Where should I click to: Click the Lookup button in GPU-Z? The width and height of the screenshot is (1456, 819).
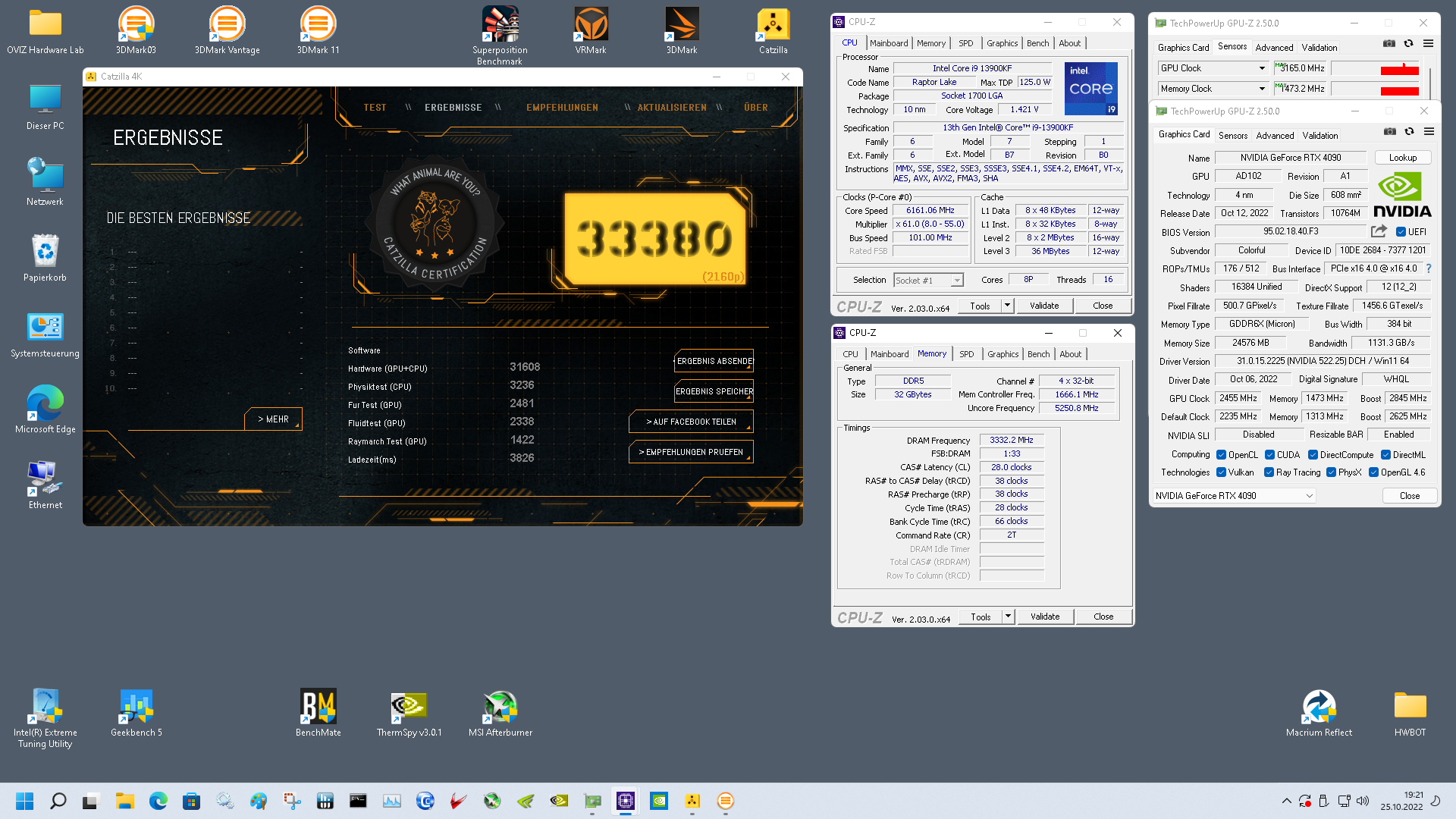click(1402, 158)
